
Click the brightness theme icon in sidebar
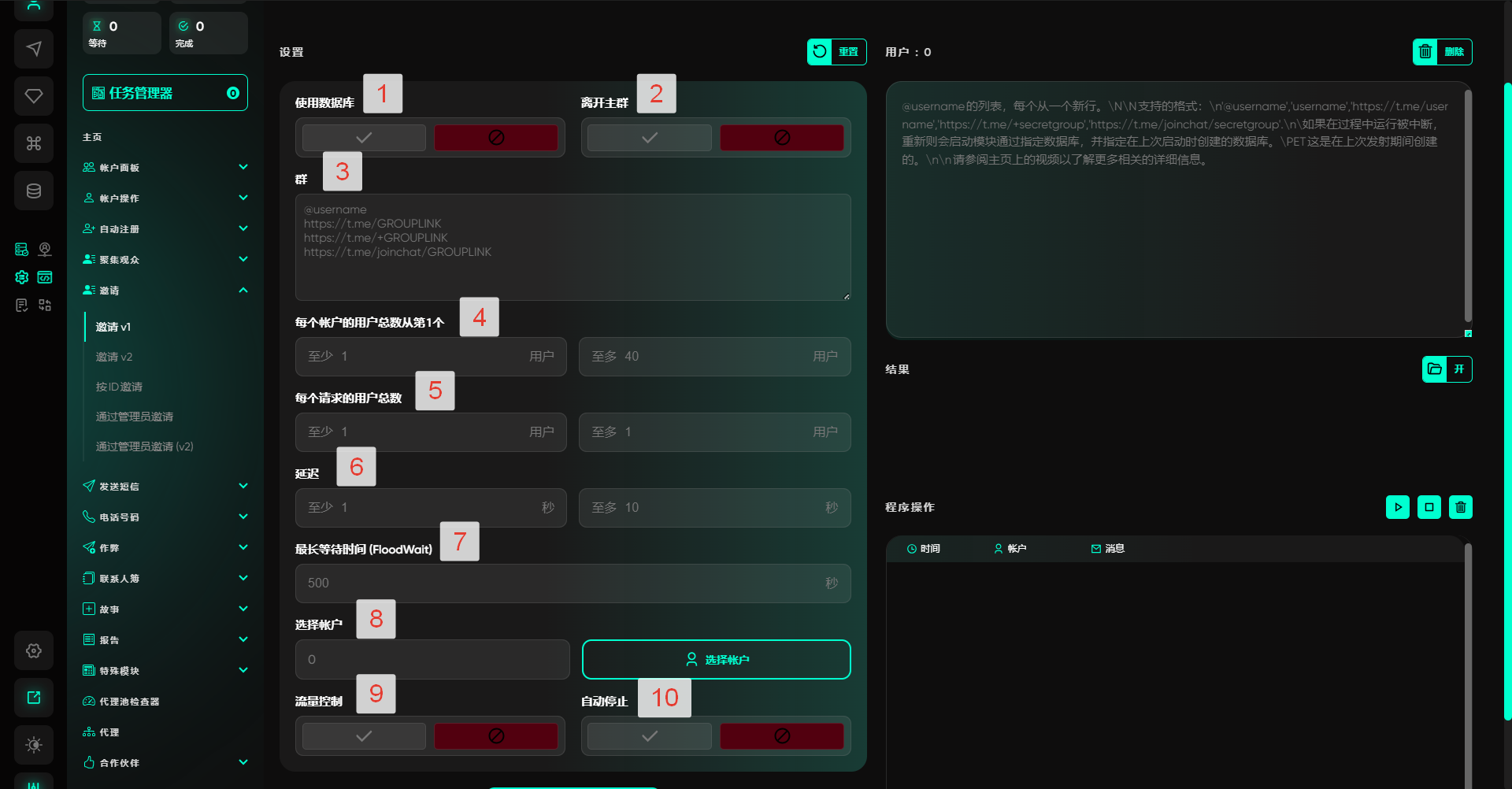[x=34, y=745]
